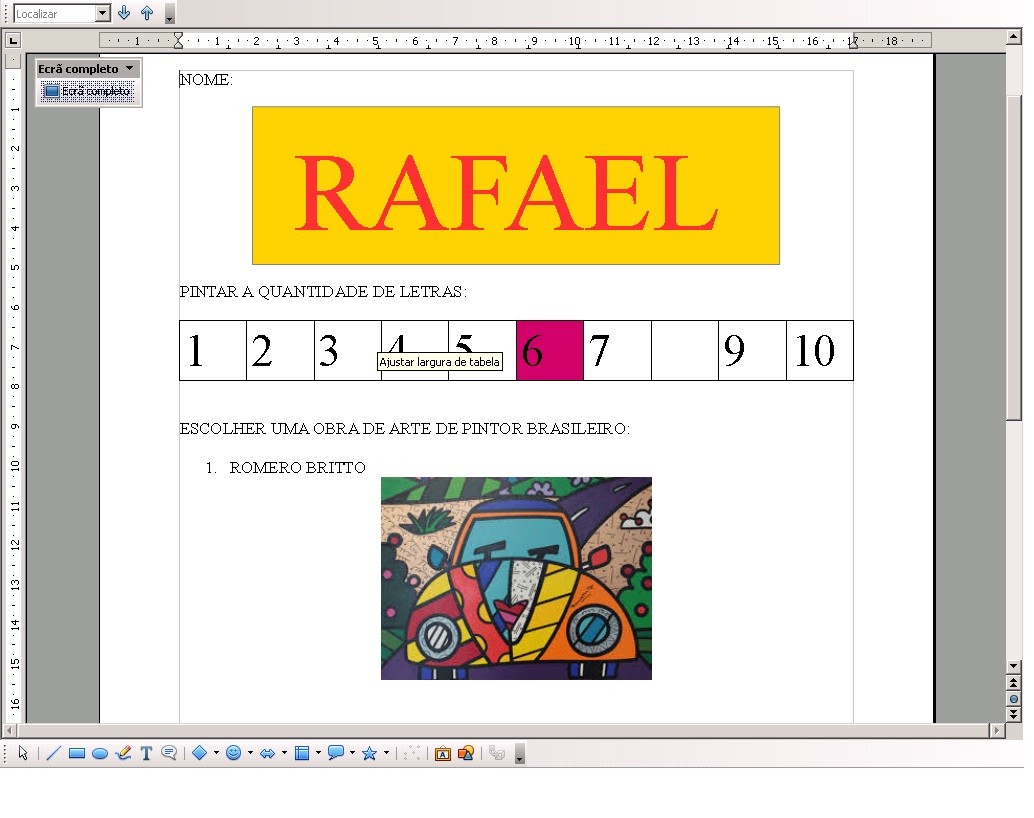Image resolution: width=1034 pixels, height=818 pixels.
Task: Open Stars dropdown arrow
Action: 386,753
